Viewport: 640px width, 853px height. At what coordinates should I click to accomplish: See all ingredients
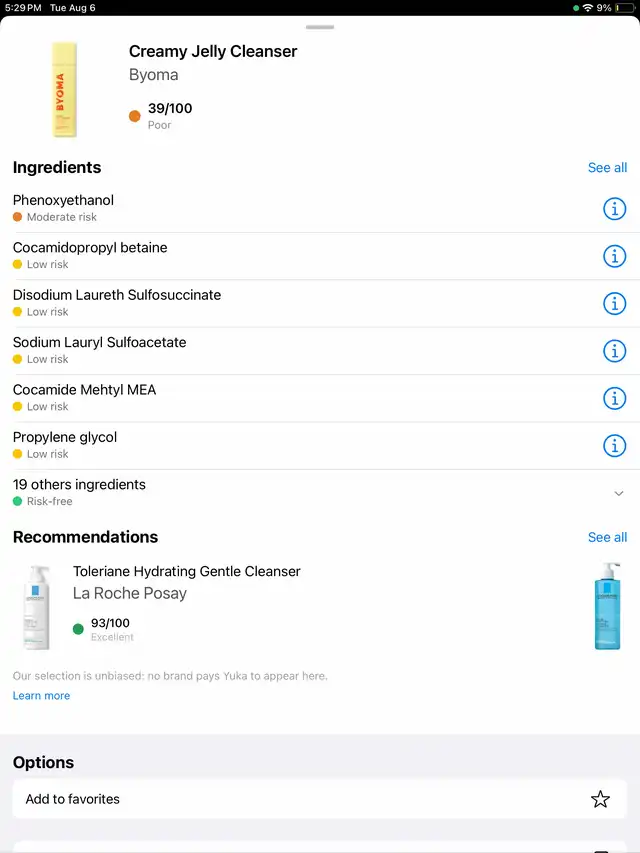tap(607, 168)
